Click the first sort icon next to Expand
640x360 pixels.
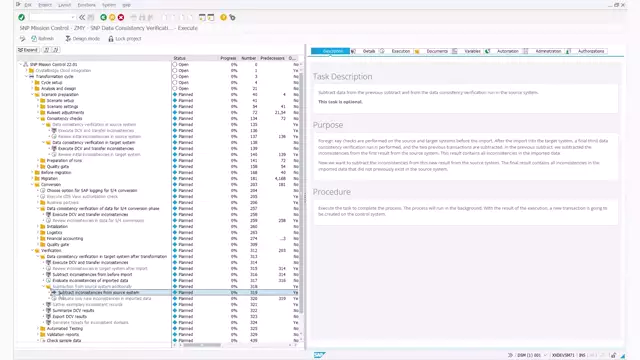47,50
